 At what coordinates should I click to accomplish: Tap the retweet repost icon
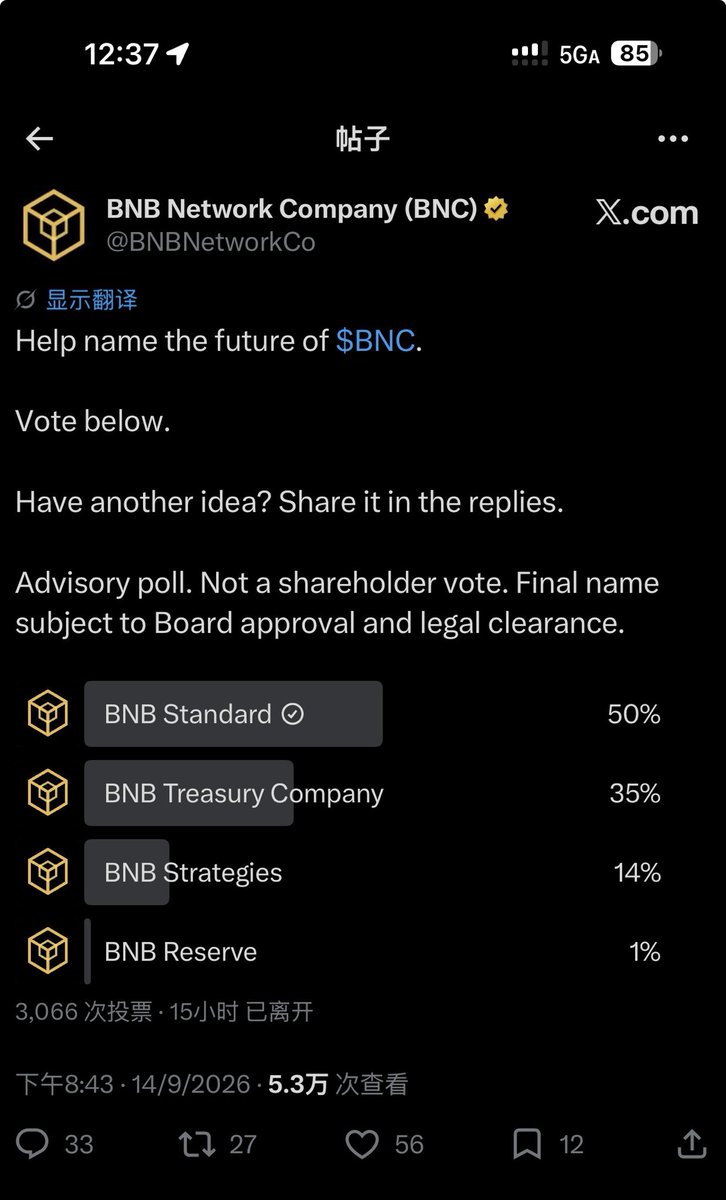click(195, 1144)
